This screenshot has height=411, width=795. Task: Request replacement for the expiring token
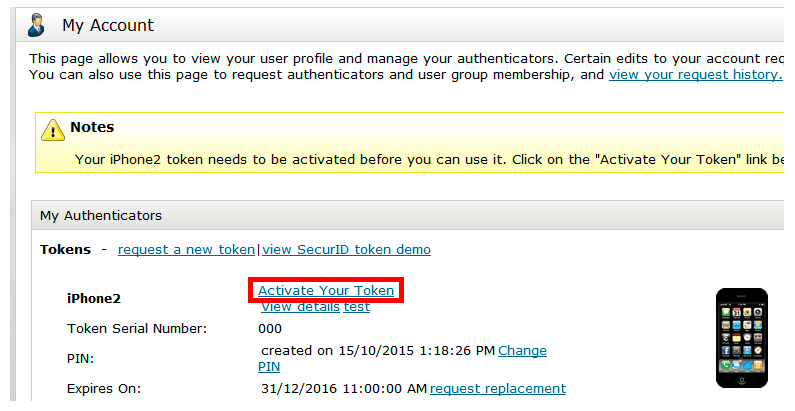click(x=498, y=388)
